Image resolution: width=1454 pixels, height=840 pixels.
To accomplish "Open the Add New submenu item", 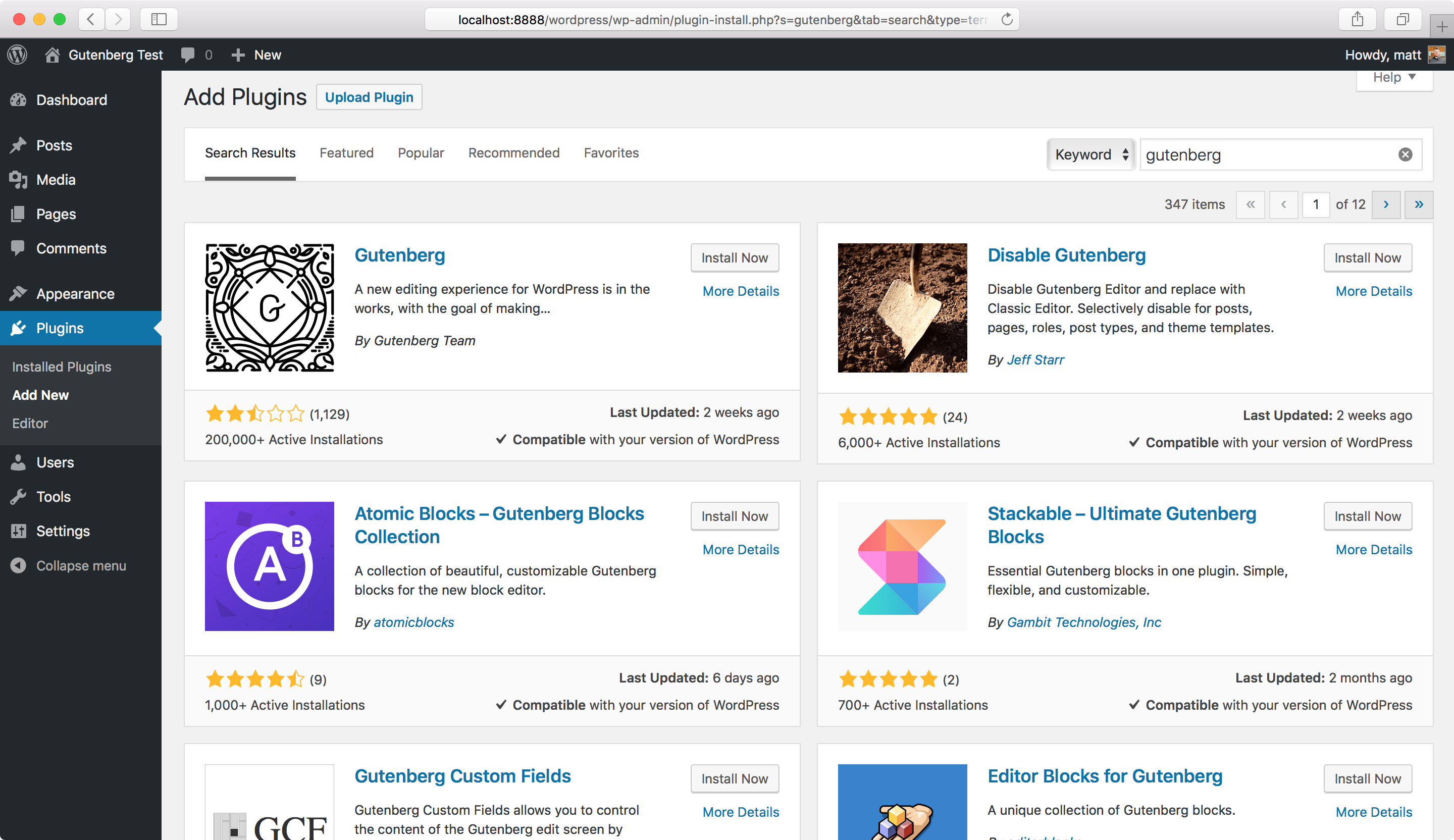I will (40, 395).
